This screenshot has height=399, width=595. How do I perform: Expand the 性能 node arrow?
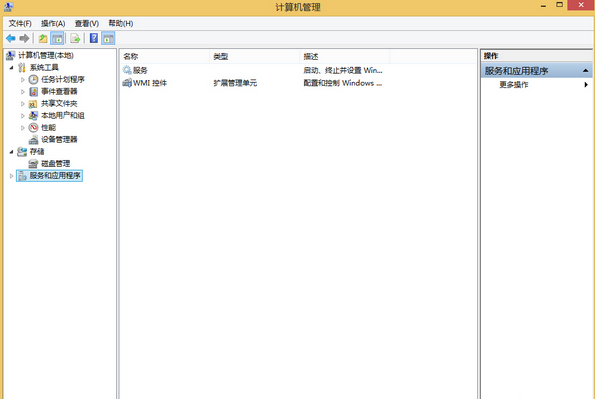point(23,128)
